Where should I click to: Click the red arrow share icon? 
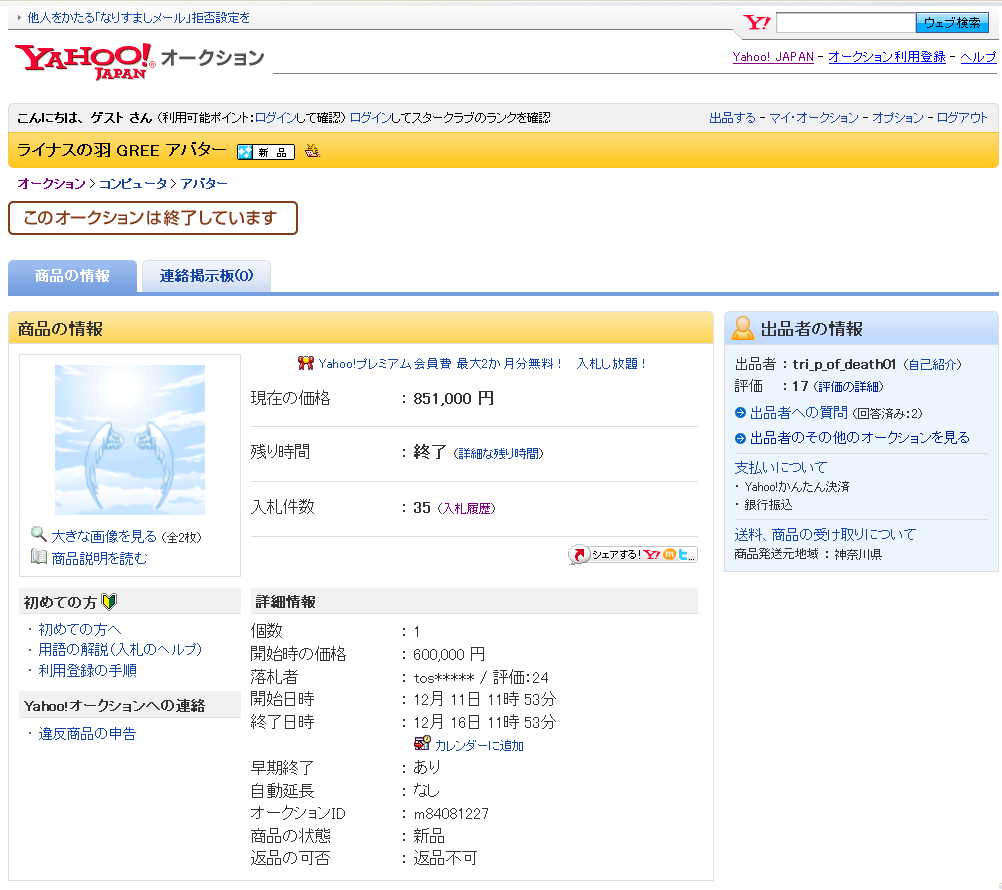[x=580, y=555]
